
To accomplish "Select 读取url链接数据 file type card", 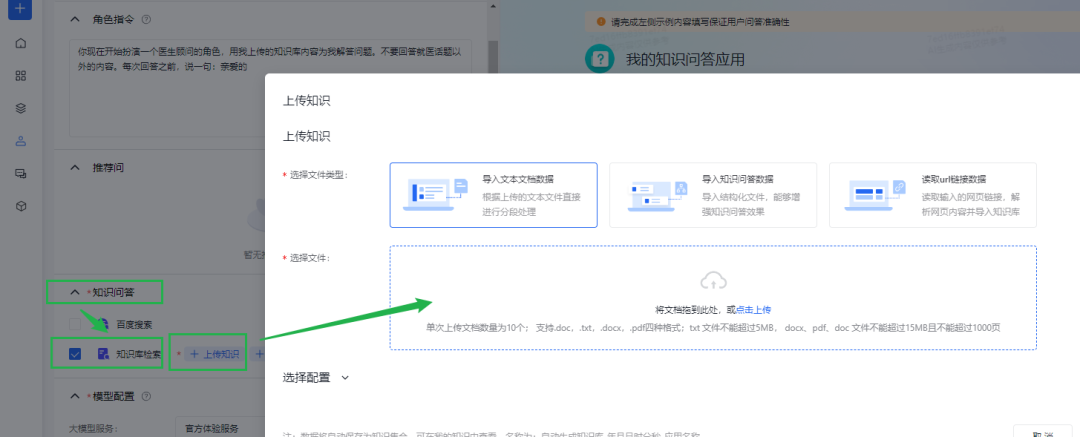I will click(x=933, y=195).
